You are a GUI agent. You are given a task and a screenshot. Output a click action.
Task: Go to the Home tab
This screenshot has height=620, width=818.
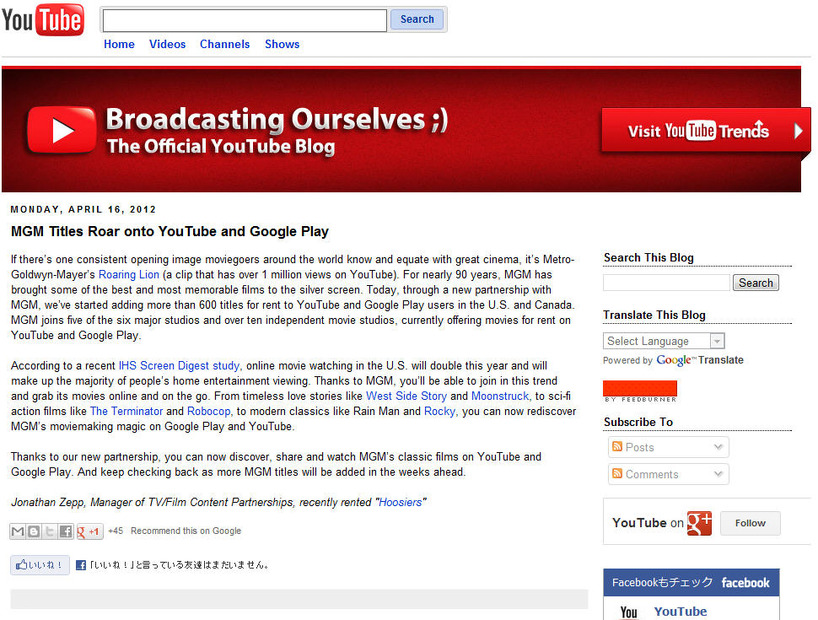[119, 44]
